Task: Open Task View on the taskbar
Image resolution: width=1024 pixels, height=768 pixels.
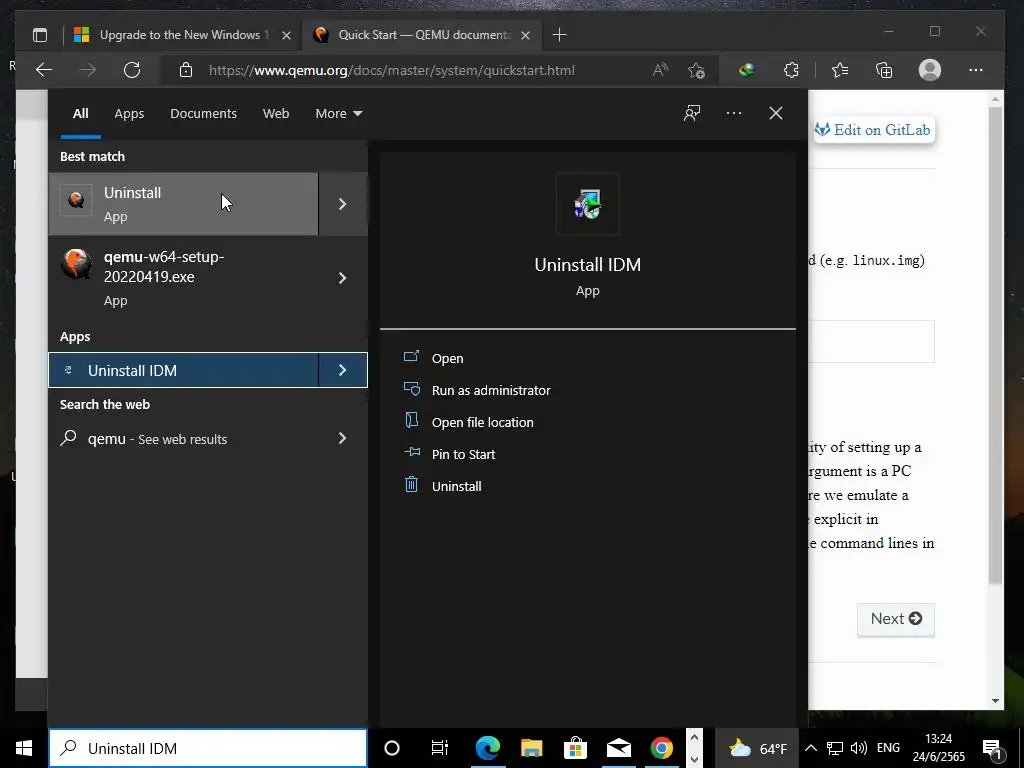Action: click(x=440, y=748)
